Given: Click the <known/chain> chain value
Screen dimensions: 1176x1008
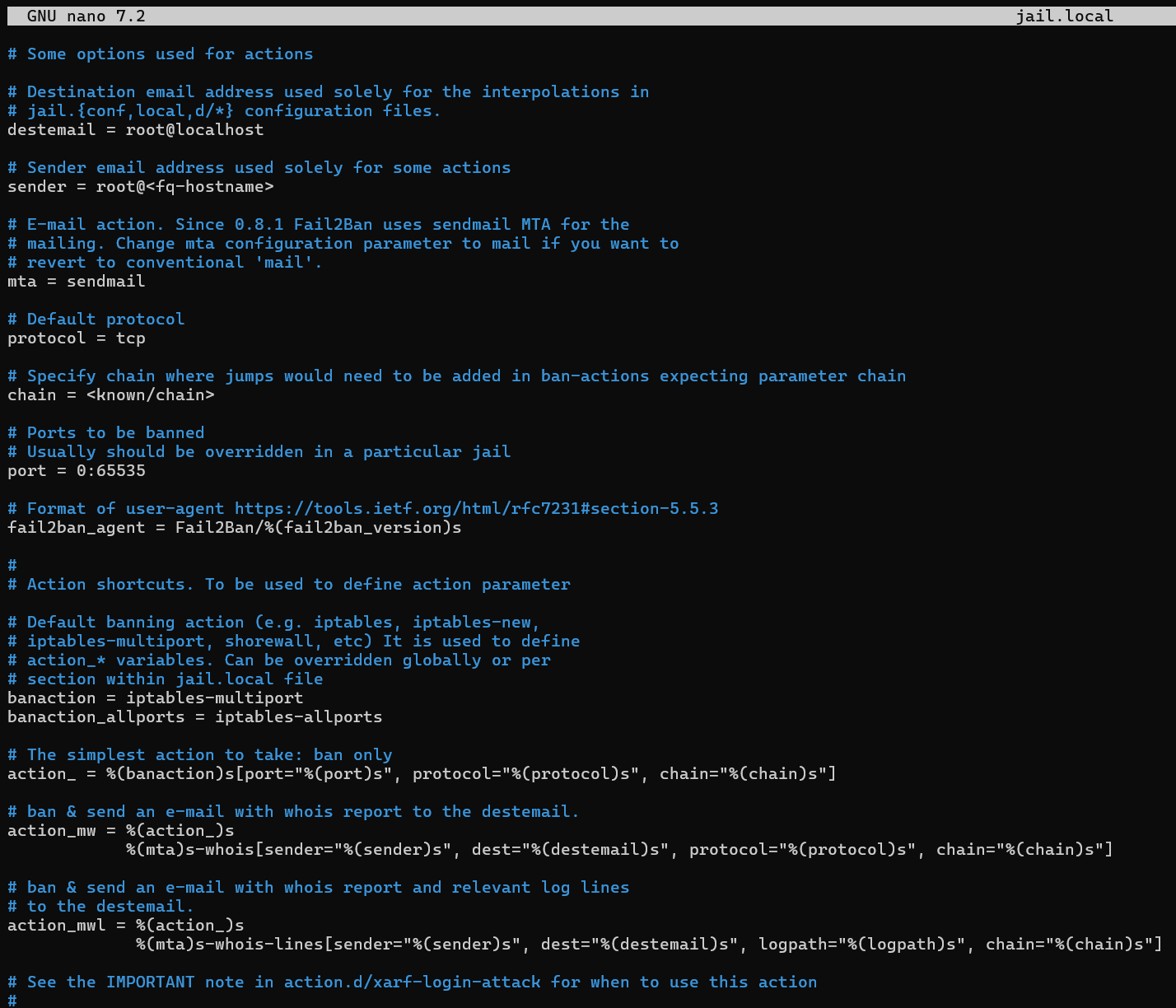Looking at the screenshot, I should click(150, 395).
